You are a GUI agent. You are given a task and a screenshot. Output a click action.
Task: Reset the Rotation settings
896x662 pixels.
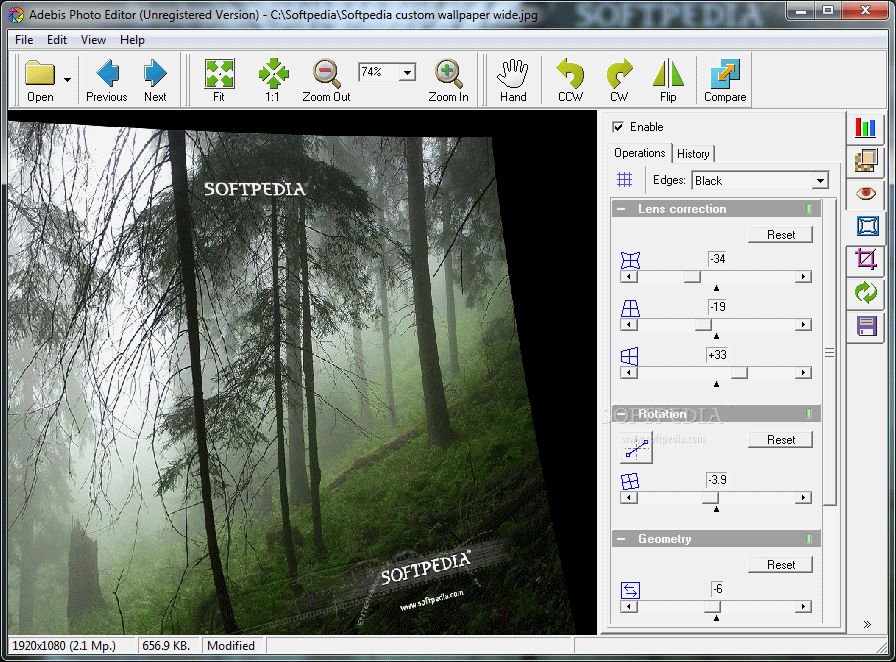[x=781, y=440]
